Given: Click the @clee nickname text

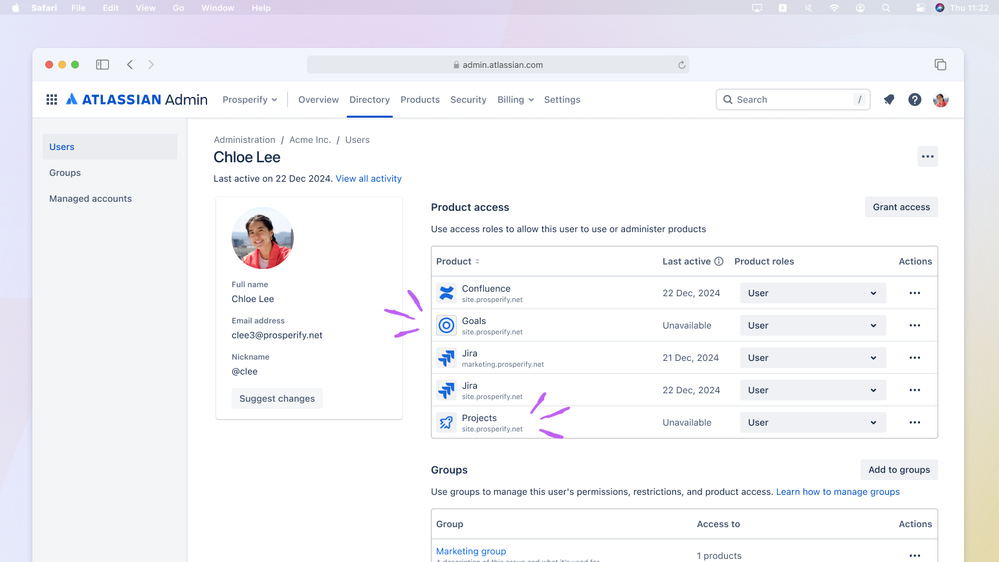Looking at the screenshot, I should [x=245, y=371].
